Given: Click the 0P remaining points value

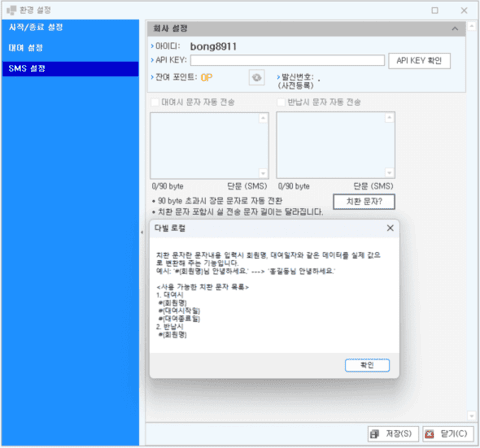Looking at the screenshot, I should tap(207, 78).
